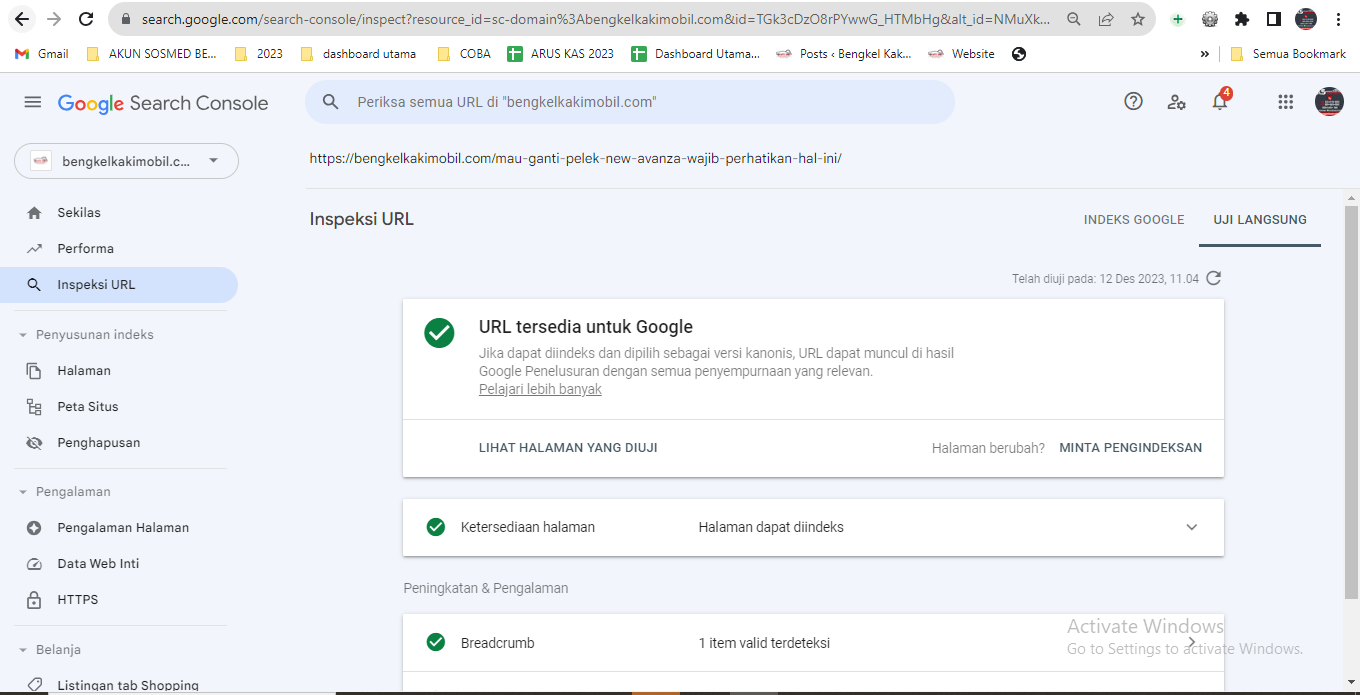The width and height of the screenshot is (1360, 695).
Task: Collapse the Penyusunan indeks section
Action: (23, 335)
